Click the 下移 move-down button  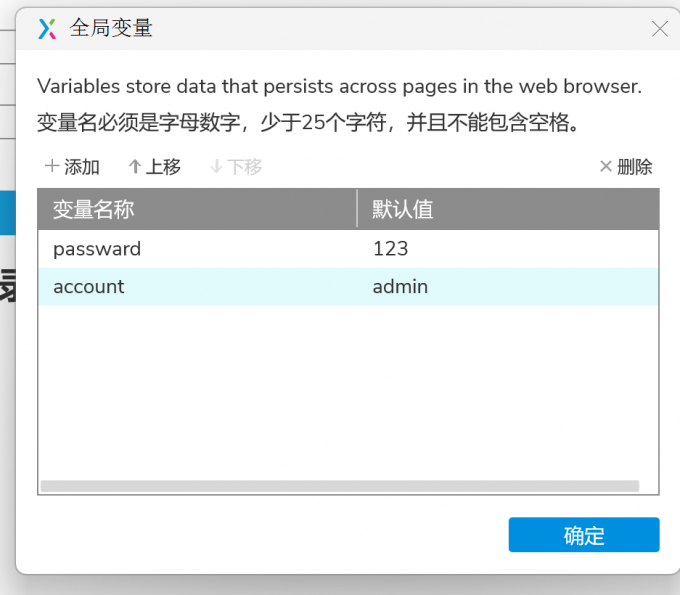(x=236, y=167)
